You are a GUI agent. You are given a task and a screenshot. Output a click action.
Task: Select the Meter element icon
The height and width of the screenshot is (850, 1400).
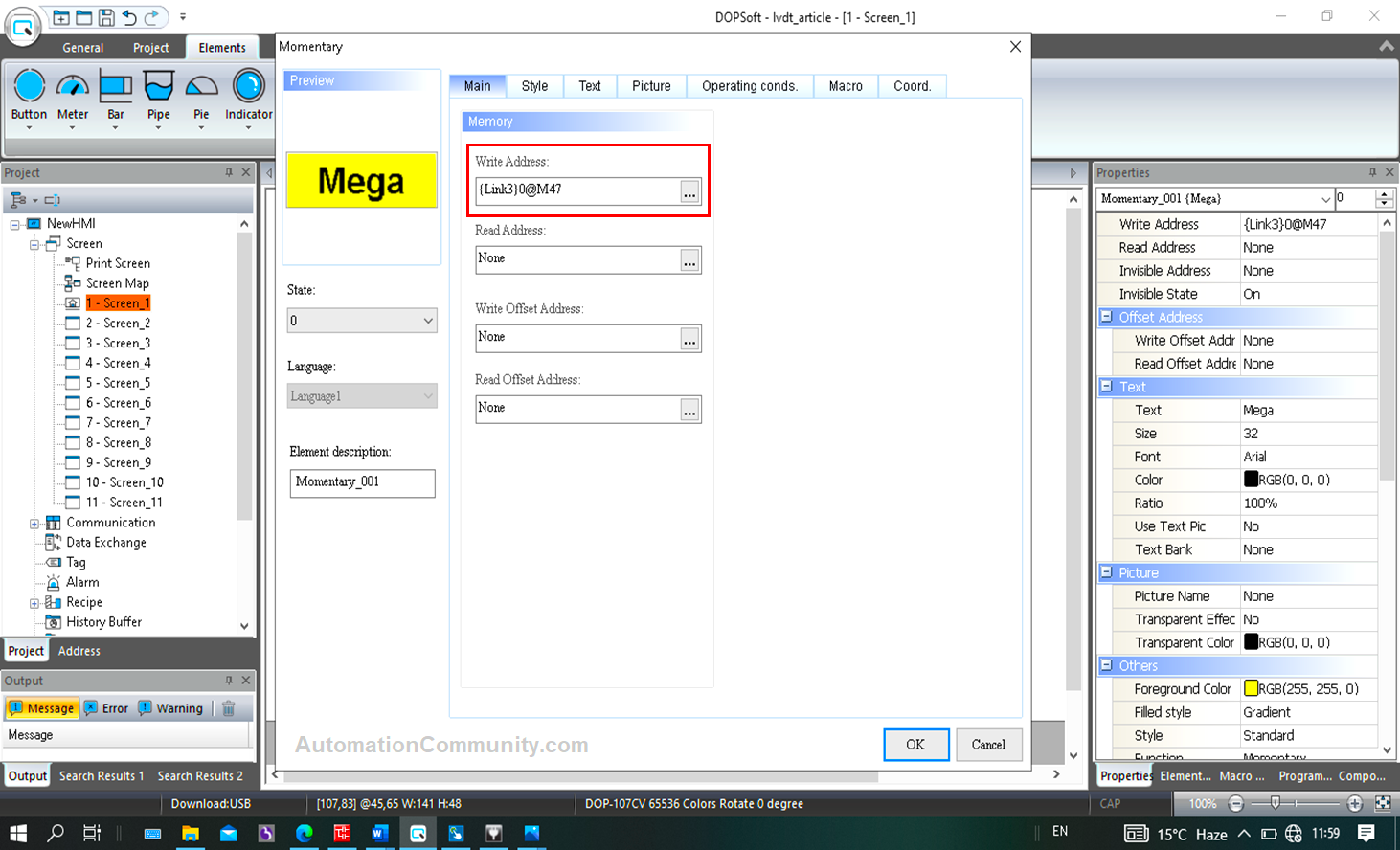pos(73,87)
